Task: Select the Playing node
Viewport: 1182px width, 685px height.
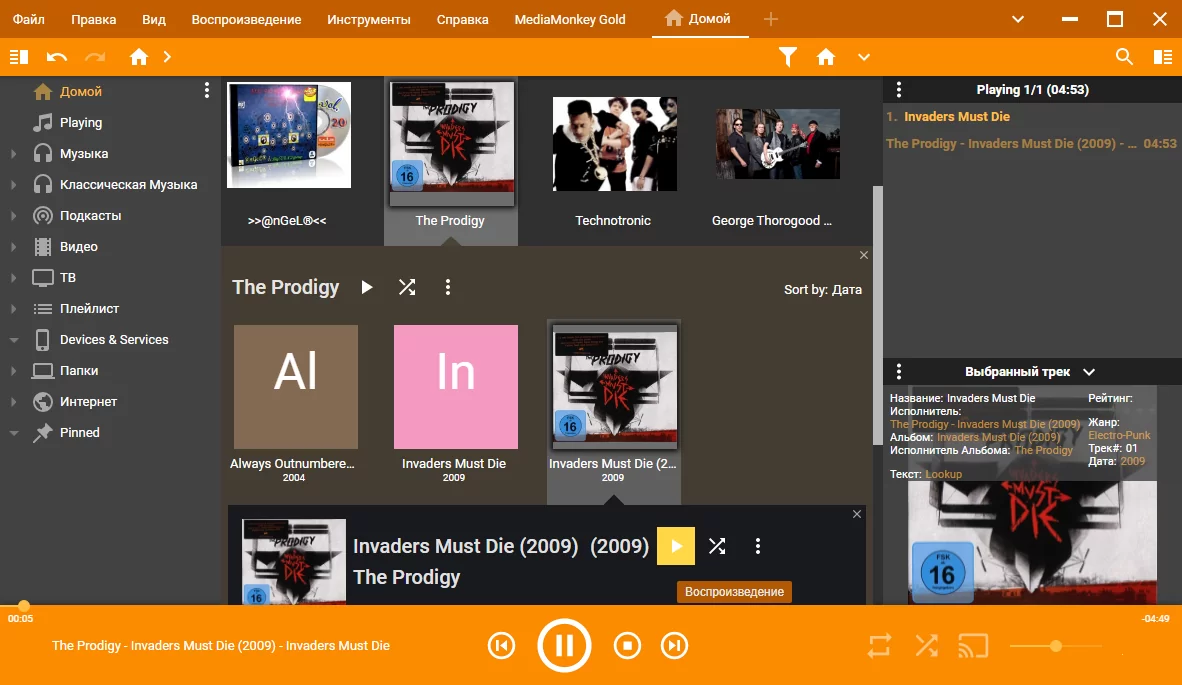Action: coord(81,122)
